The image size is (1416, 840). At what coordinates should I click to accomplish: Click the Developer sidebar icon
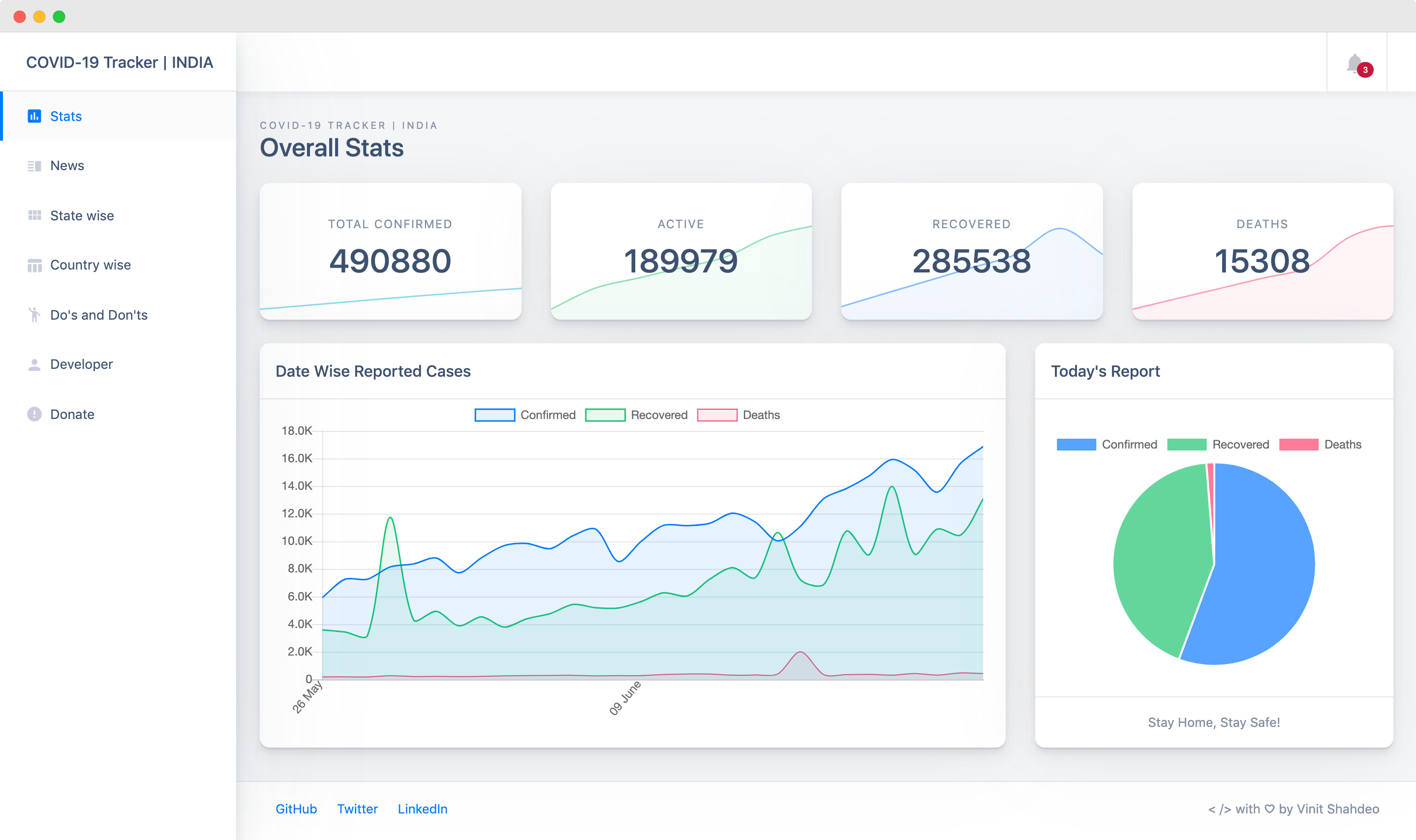[33, 364]
